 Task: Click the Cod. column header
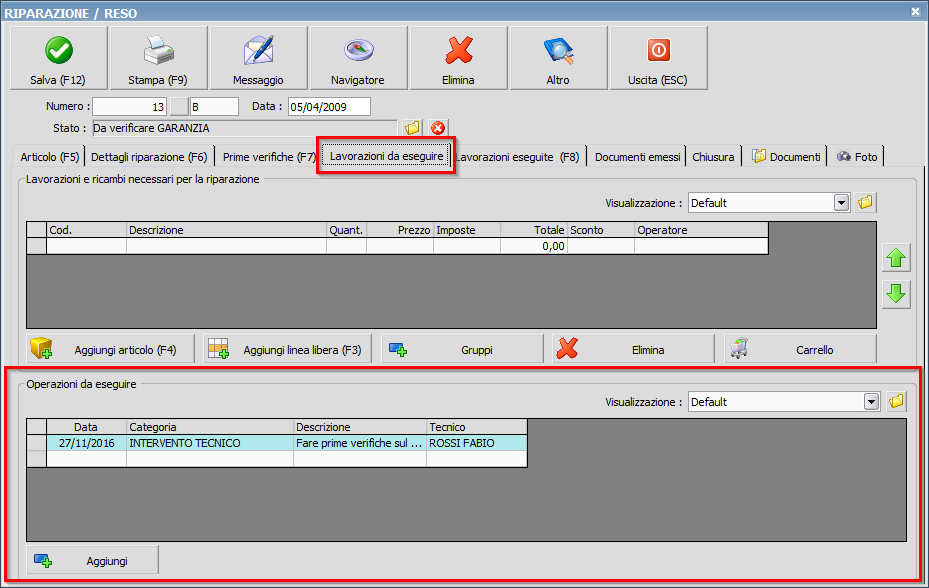(x=87, y=230)
